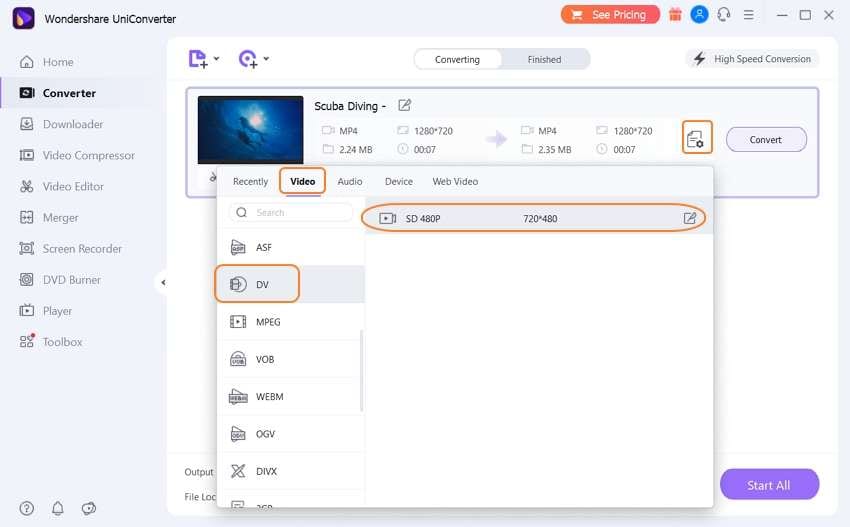Click the Add from device disc icon
The image size is (850, 527).
tap(248, 59)
